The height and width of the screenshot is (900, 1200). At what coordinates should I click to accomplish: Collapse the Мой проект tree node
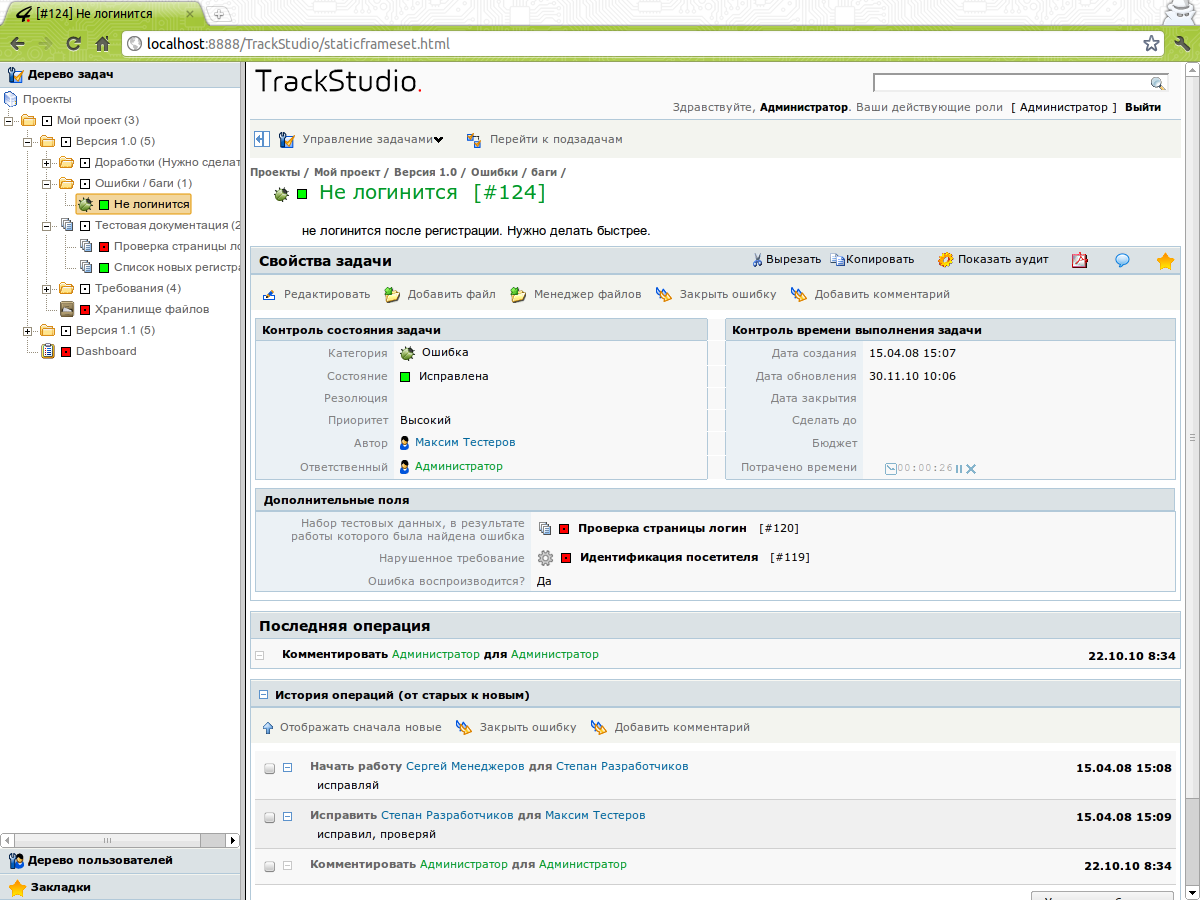pos(9,120)
